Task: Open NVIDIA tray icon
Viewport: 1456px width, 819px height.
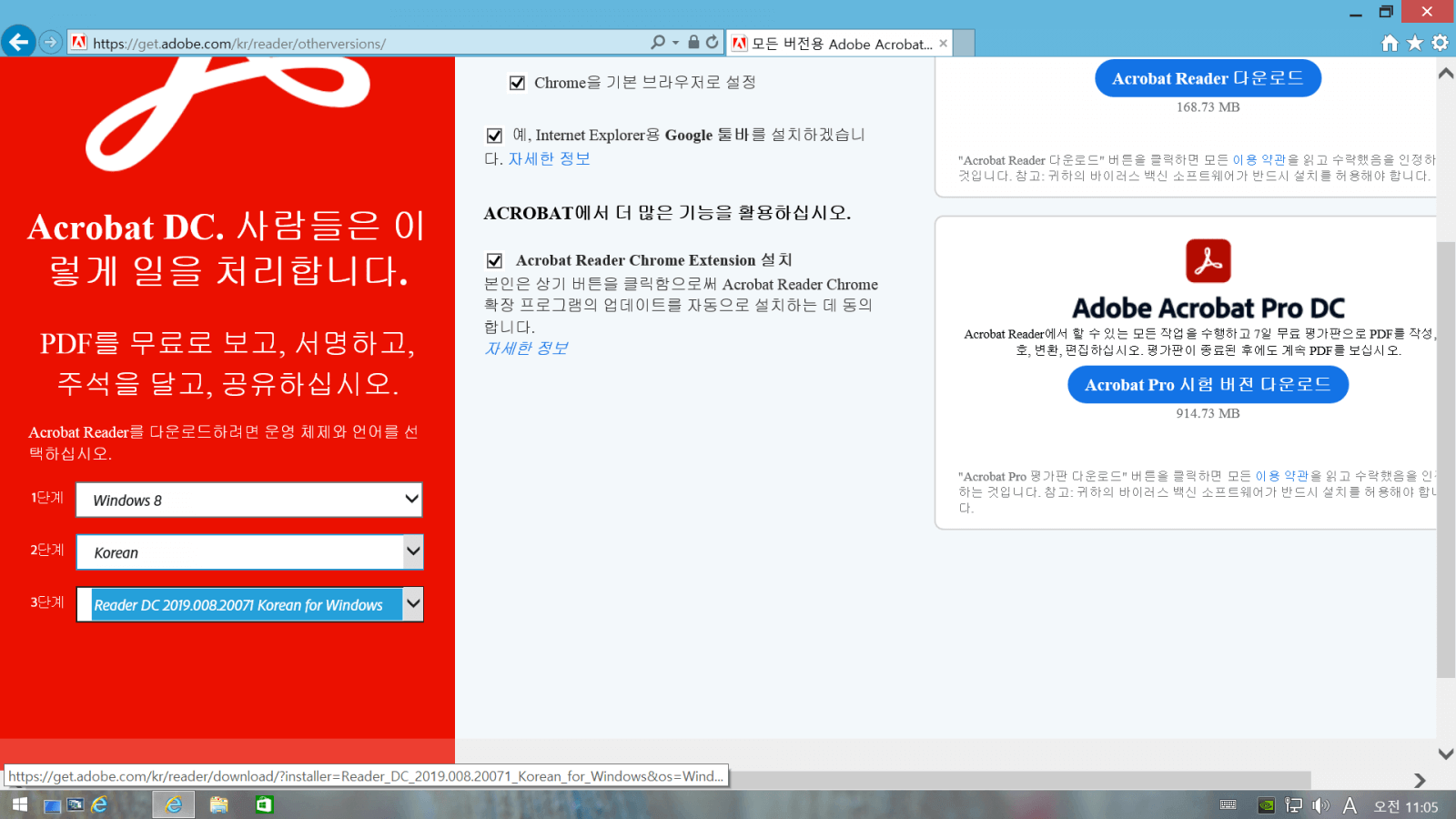Action: (x=1266, y=804)
